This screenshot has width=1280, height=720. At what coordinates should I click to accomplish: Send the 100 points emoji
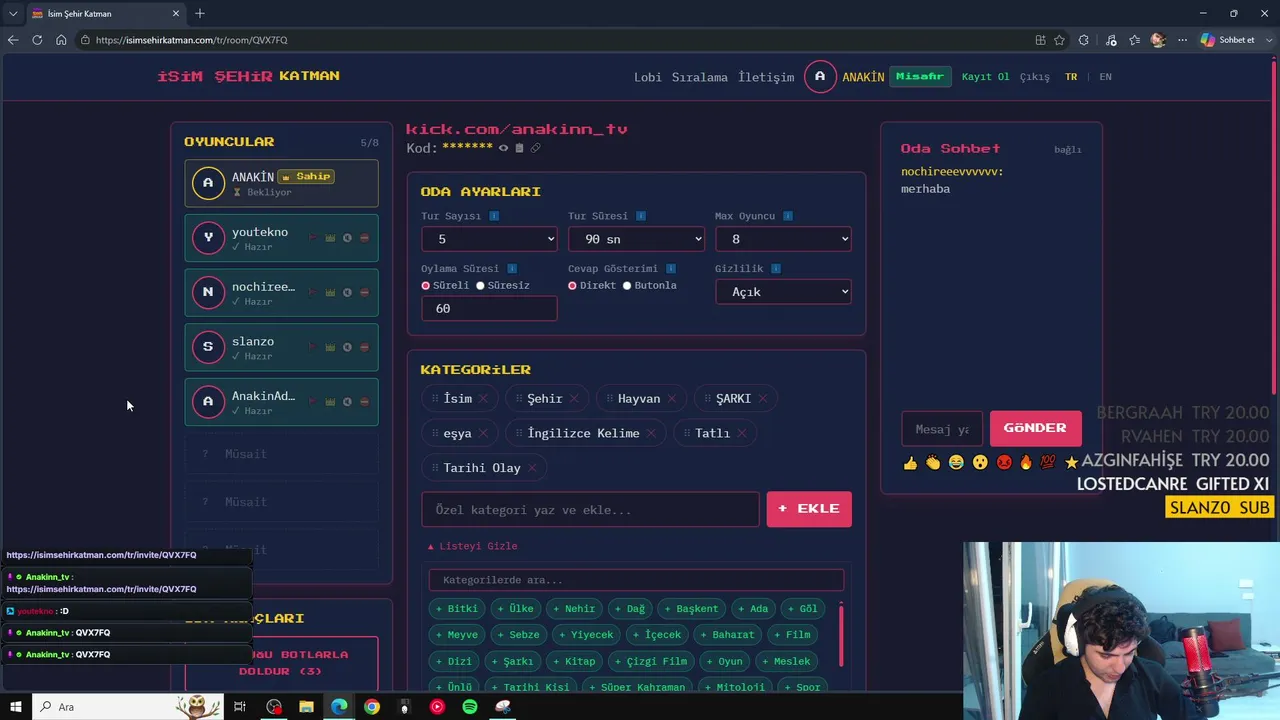click(1048, 463)
